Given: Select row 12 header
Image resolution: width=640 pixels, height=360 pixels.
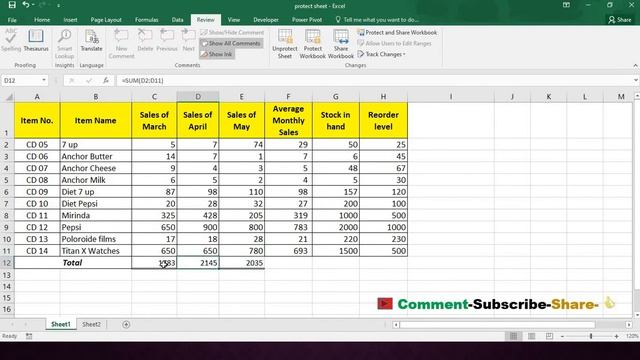Looking at the screenshot, I should [7, 263].
